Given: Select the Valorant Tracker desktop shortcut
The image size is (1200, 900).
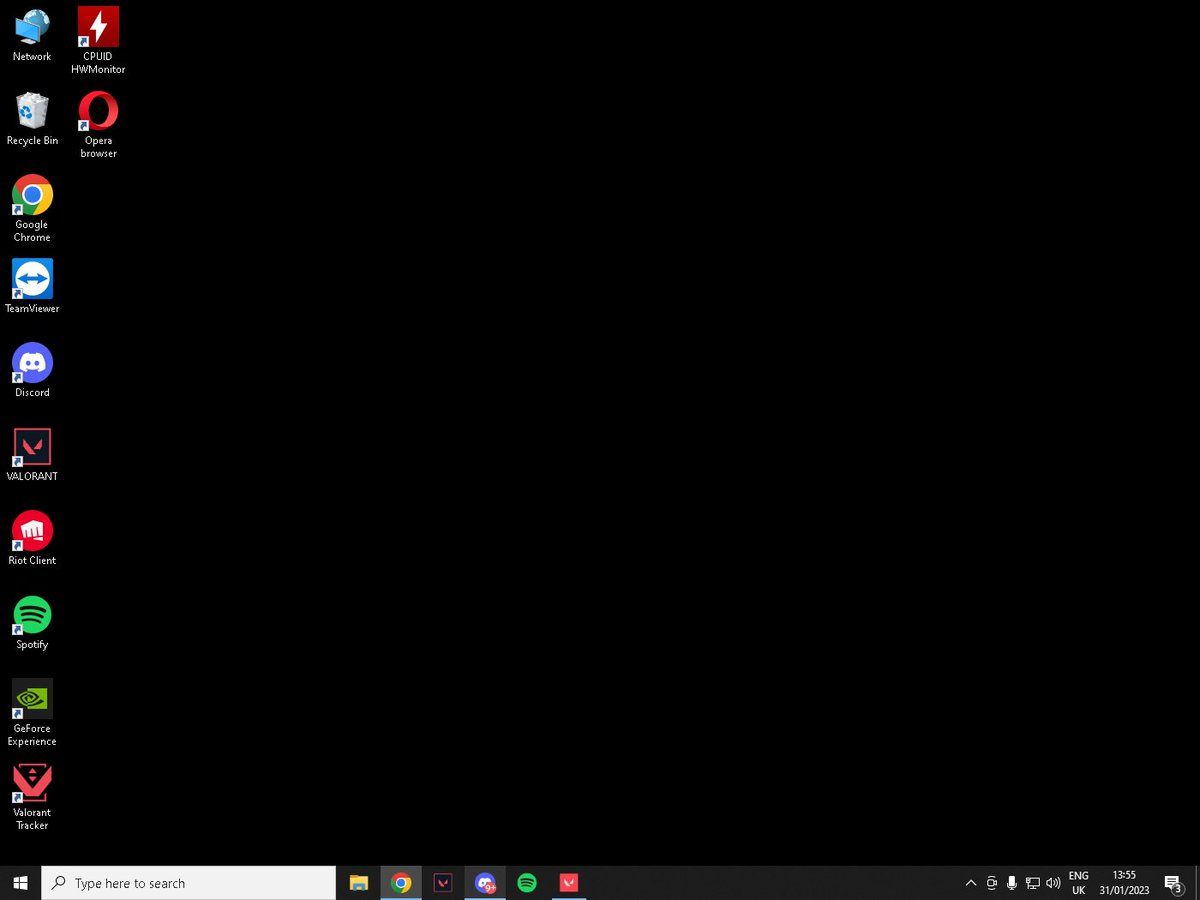Looking at the screenshot, I should click(x=32, y=797).
